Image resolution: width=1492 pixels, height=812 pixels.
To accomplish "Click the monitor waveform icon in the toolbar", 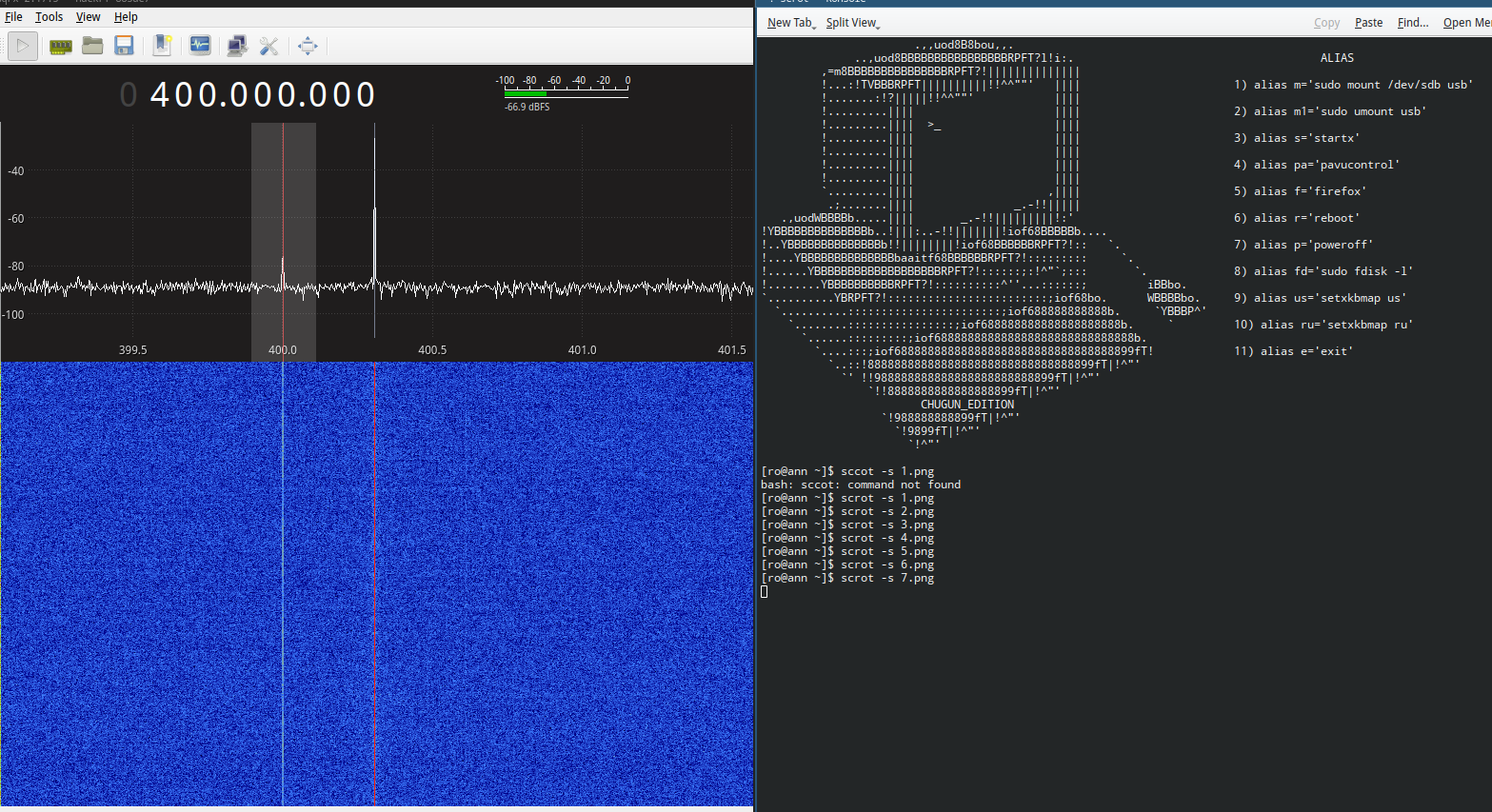I will click(x=200, y=46).
